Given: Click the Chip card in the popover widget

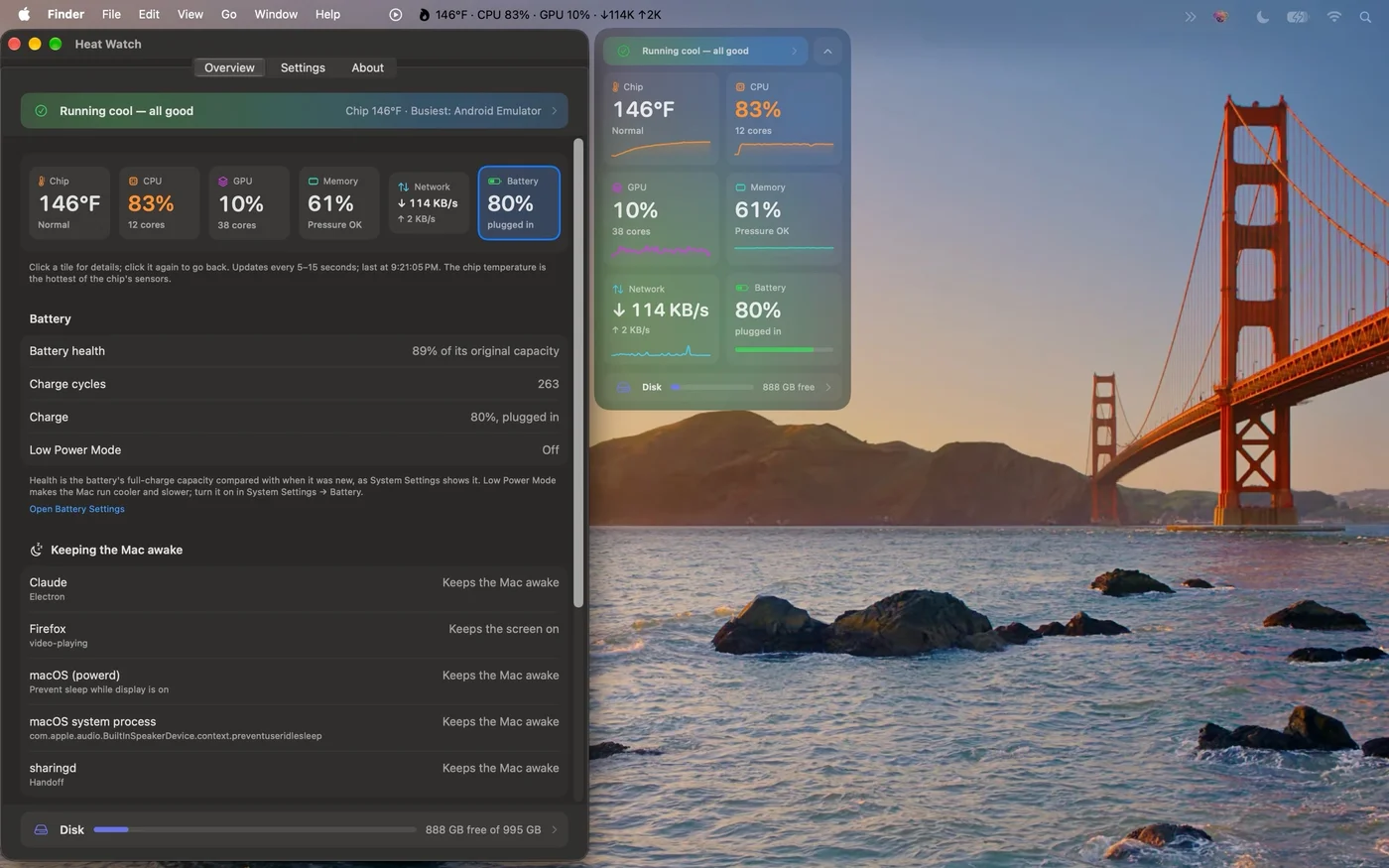Looking at the screenshot, I should click(661, 118).
